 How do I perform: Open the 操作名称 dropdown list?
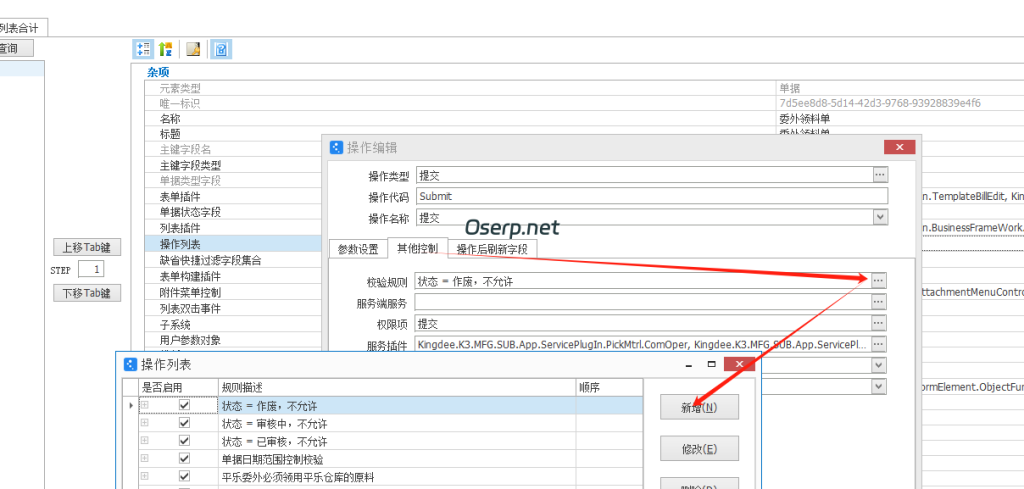pos(879,217)
